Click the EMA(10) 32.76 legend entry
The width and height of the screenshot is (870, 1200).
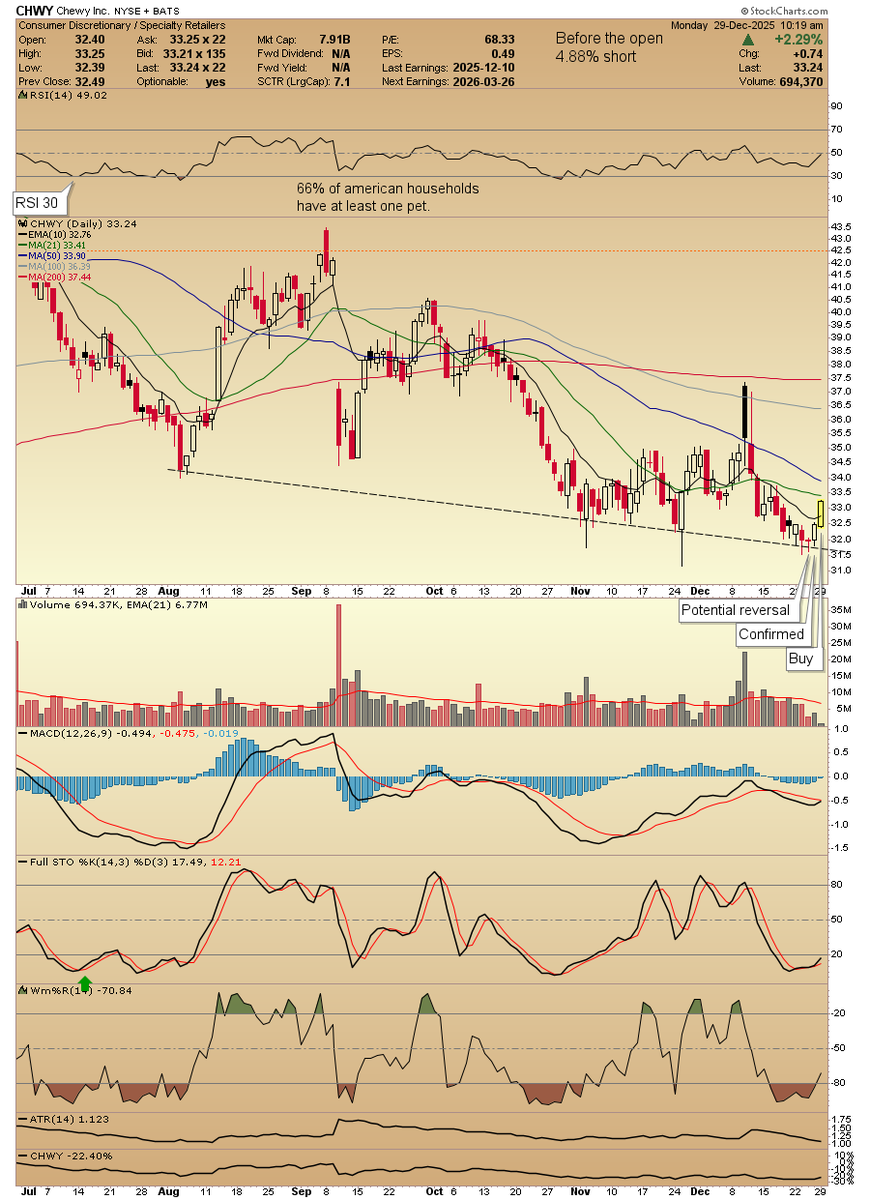59,237
